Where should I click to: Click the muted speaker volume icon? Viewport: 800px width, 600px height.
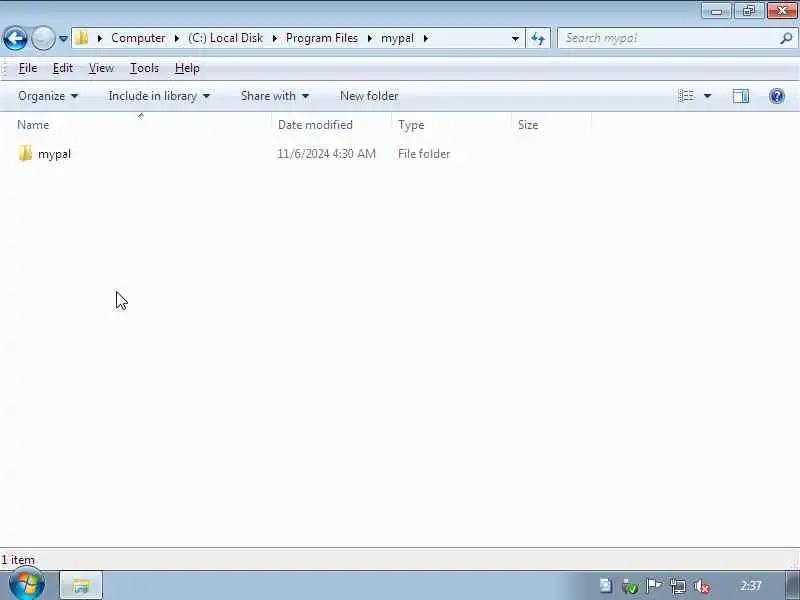(x=702, y=586)
